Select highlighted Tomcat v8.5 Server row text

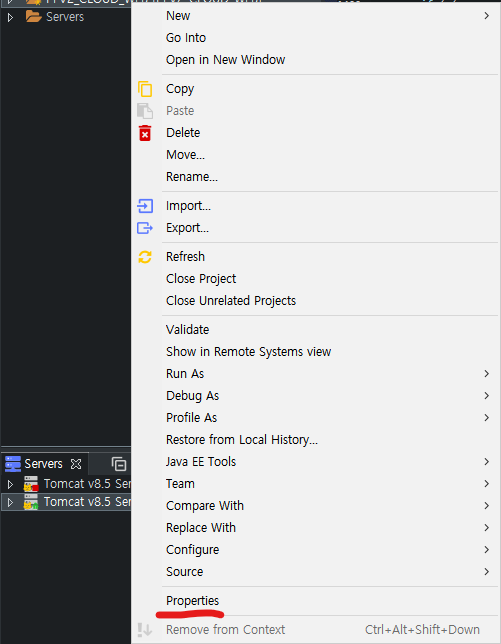[87, 502]
